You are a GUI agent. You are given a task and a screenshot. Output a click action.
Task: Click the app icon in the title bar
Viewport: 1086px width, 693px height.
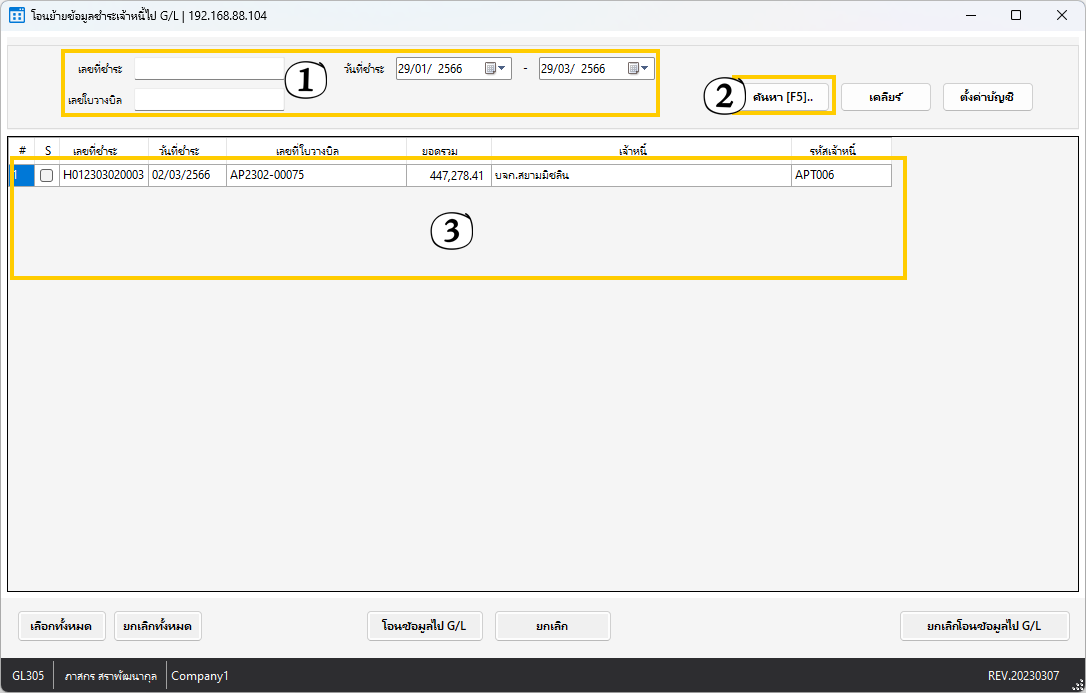(17, 16)
